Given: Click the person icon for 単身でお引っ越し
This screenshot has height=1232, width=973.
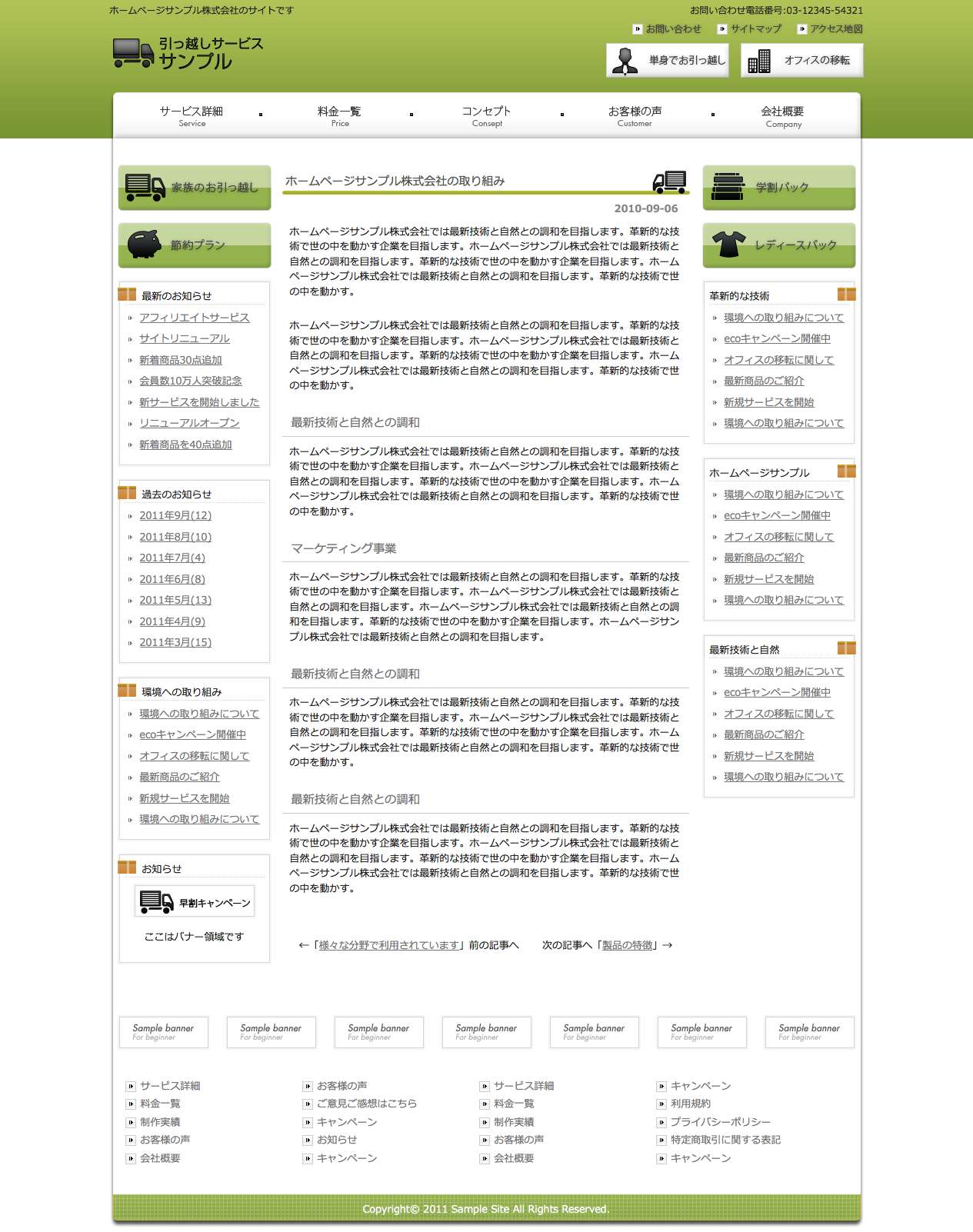Looking at the screenshot, I should [625, 61].
